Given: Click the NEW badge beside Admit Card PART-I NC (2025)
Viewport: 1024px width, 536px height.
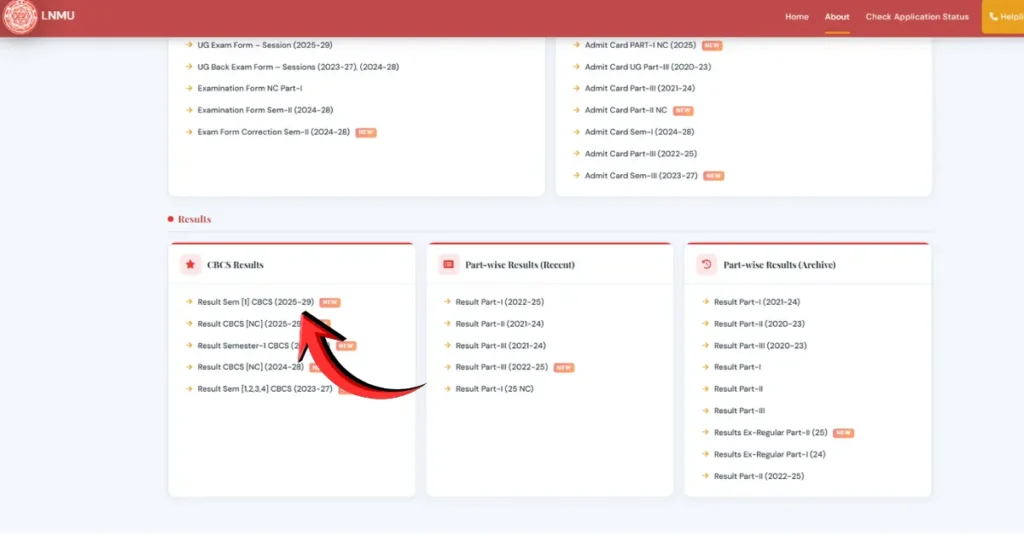Looking at the screenshot, I should point(712,46).
